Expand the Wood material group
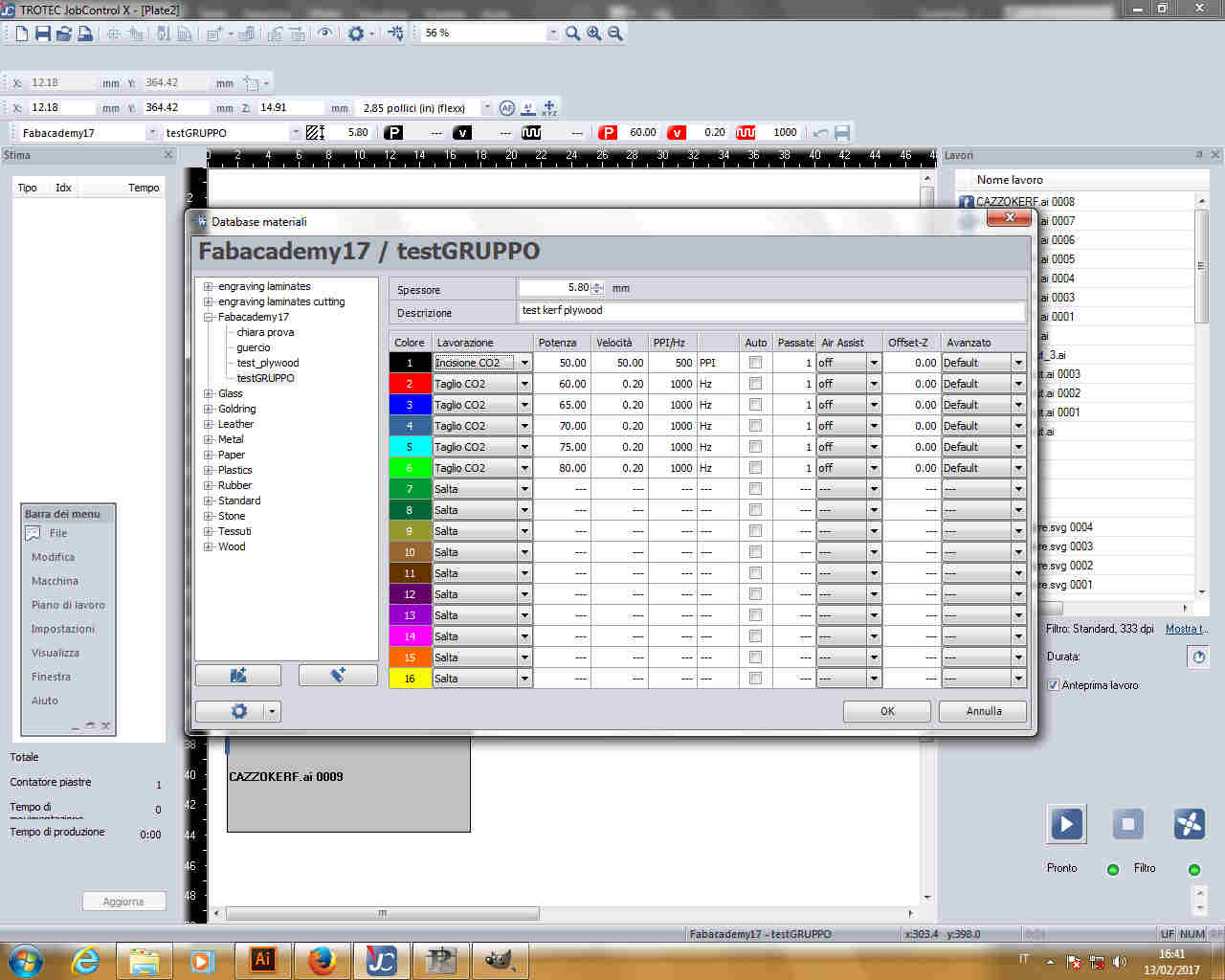 coord(208,547)
